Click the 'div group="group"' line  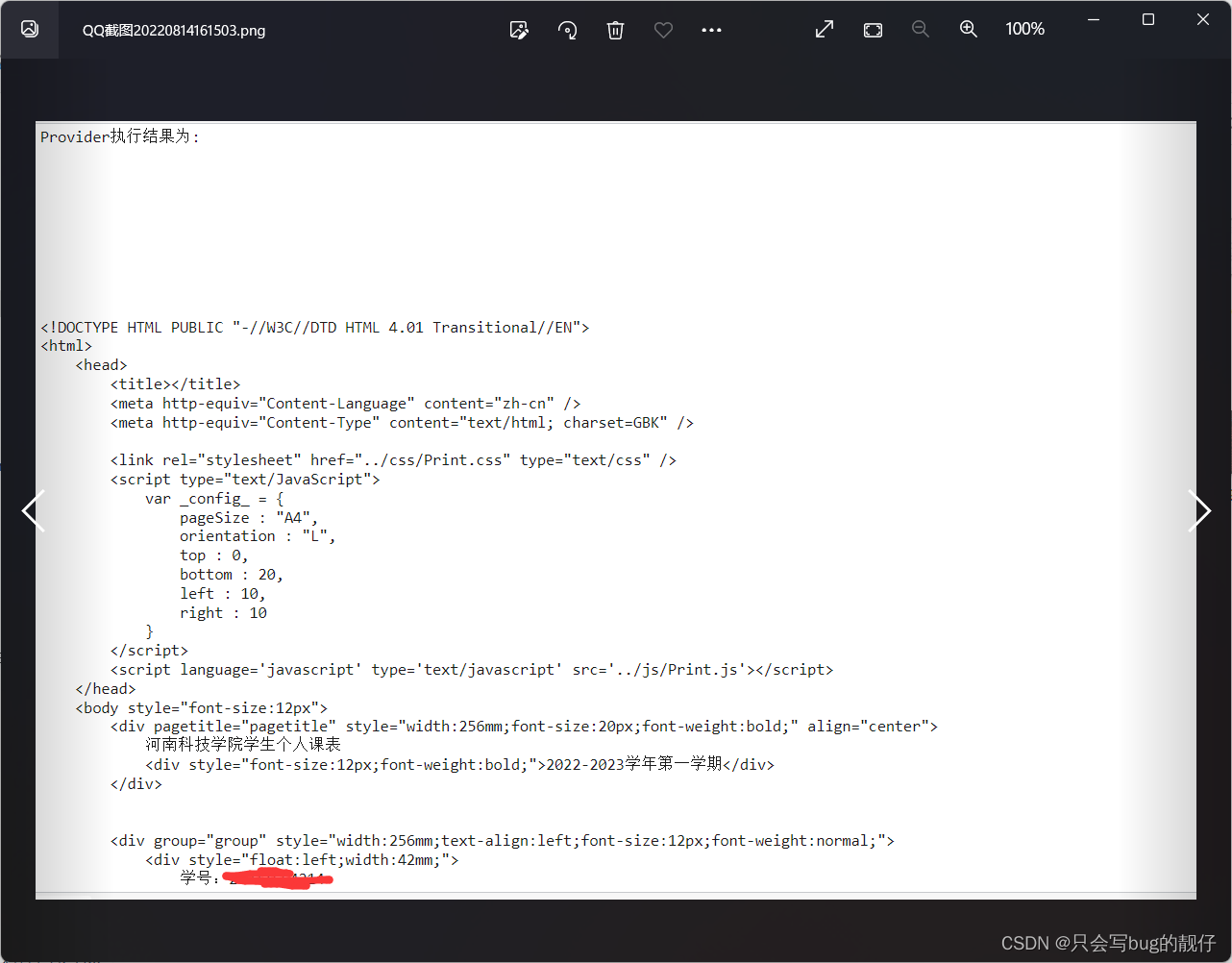(x=503, y=840)
